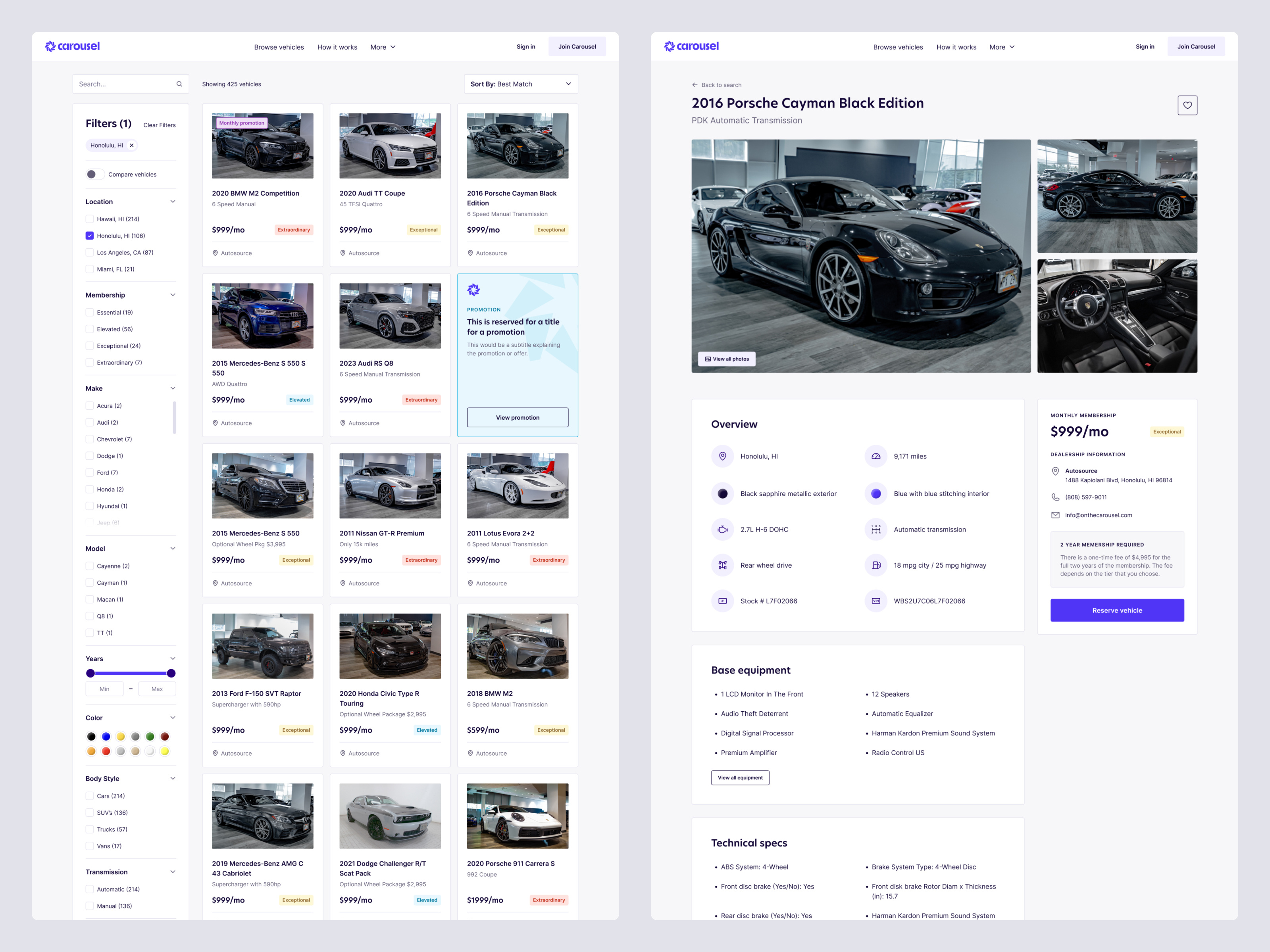Image resolution: width=1270 pixels, height=952 pixels.
Task: Expand the More menu in the navigation
Action: 382,46
